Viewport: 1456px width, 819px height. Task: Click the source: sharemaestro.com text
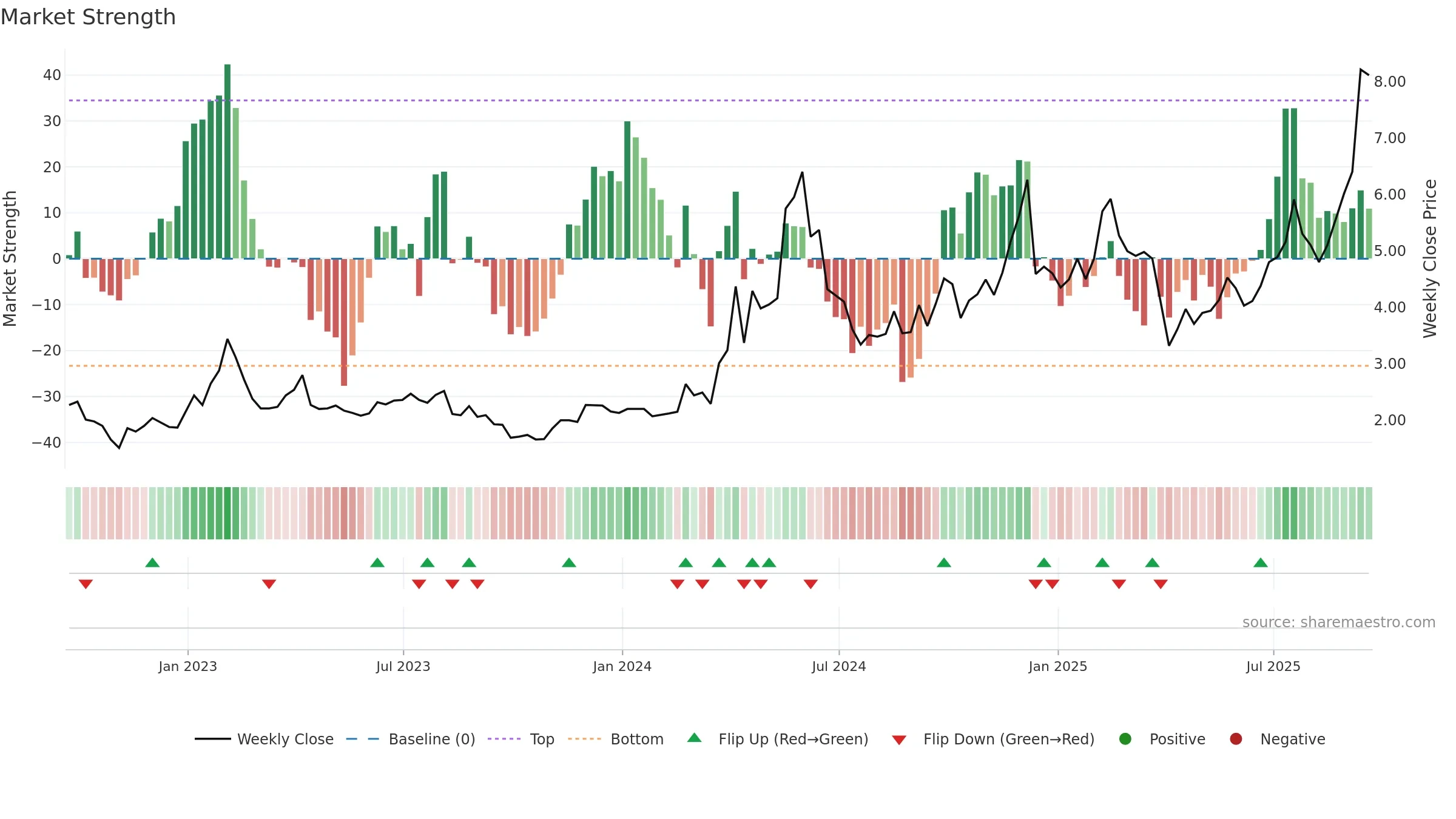click(x=1339, y=622)
